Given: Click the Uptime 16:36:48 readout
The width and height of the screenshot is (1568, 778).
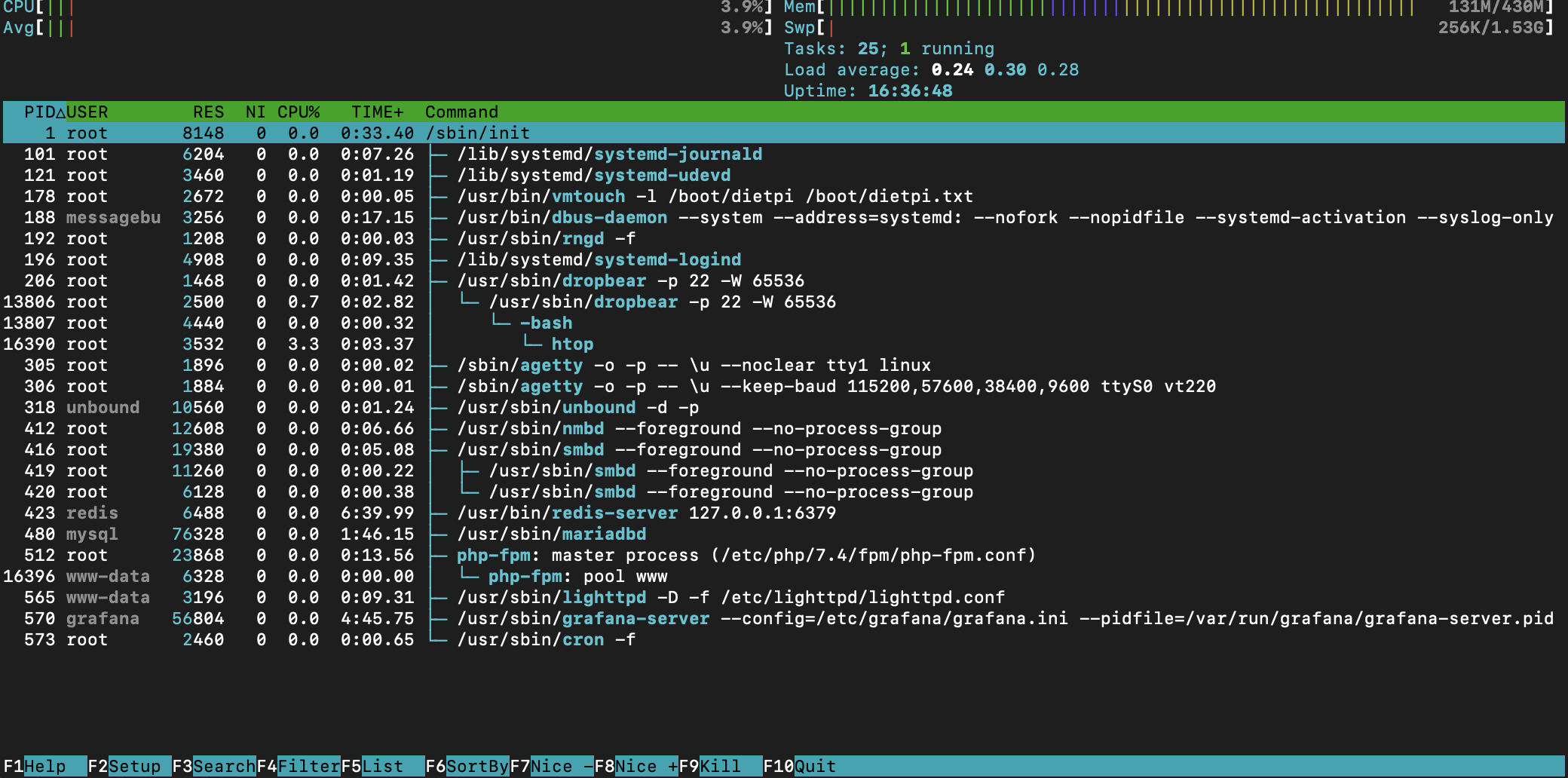Looking at the screenshot, I should click(868, 90).
